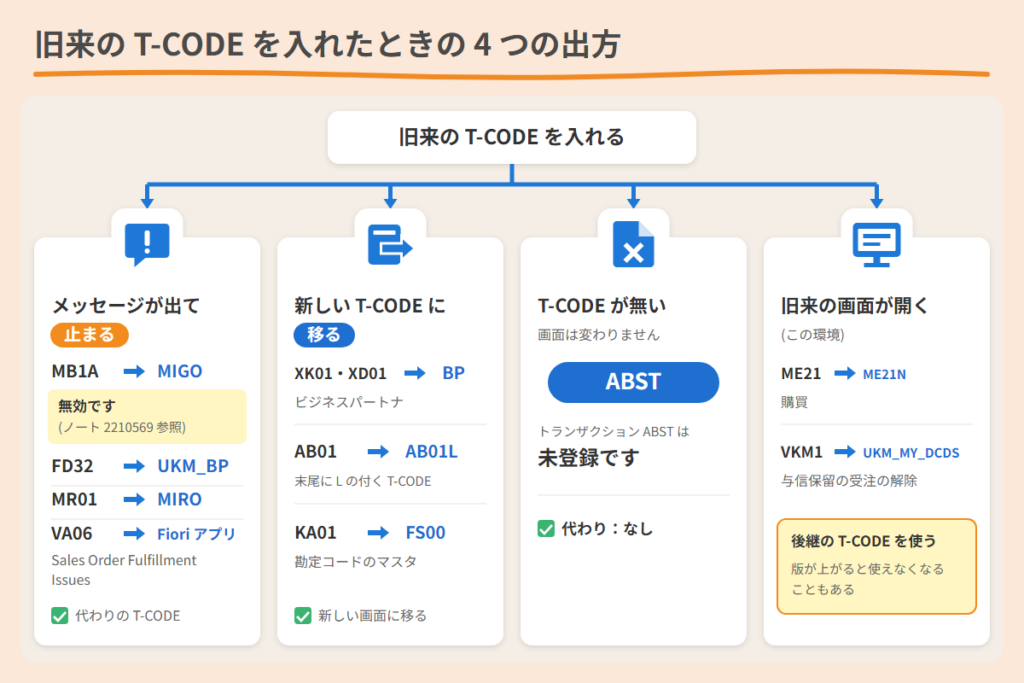The height and width of the screenshot is (683, 1024).
Task: Click the 旧来の T-CODE を入れる box
Action: coord(511,137)
